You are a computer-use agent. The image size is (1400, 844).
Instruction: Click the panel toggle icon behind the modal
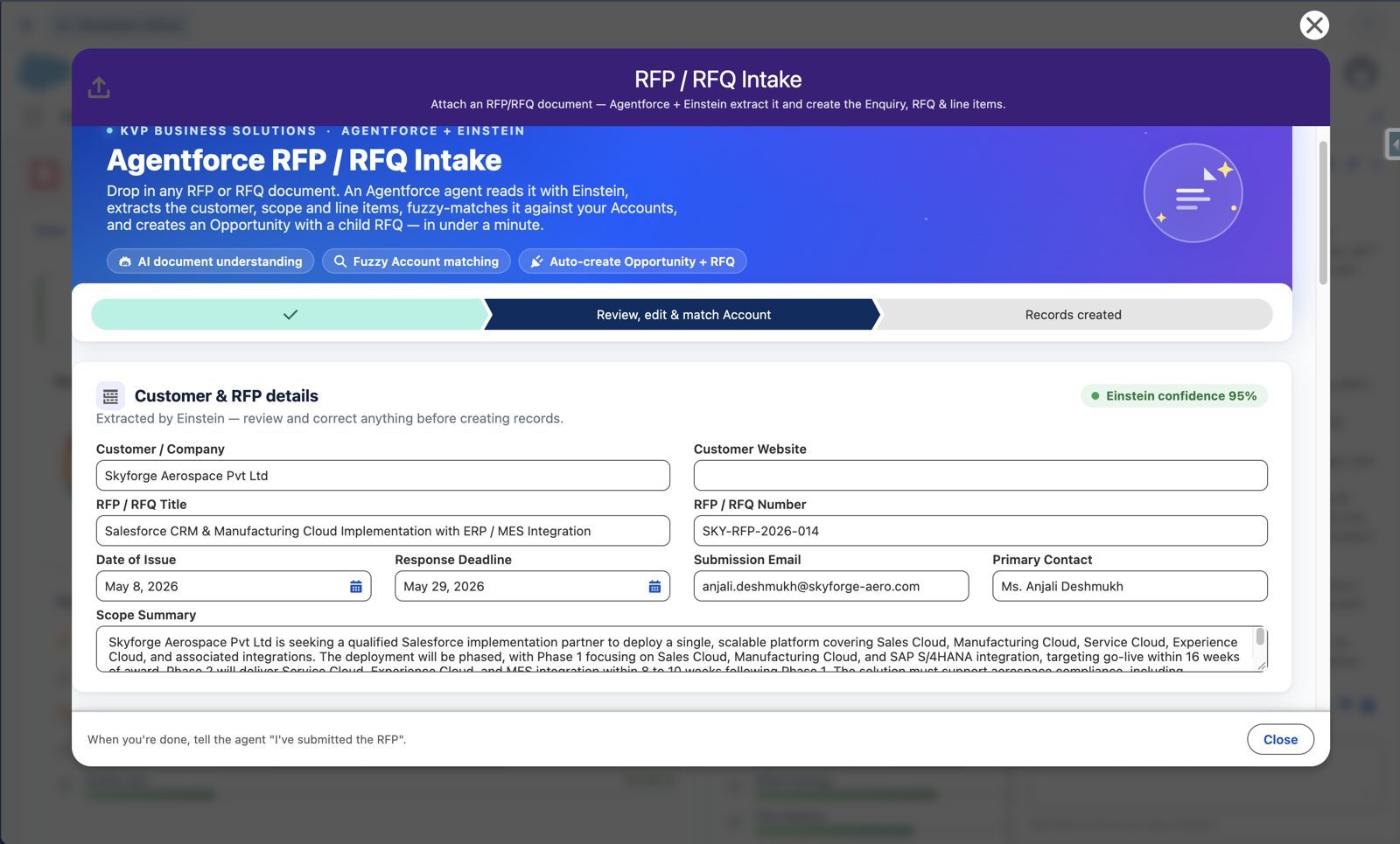pos(1393,144)
